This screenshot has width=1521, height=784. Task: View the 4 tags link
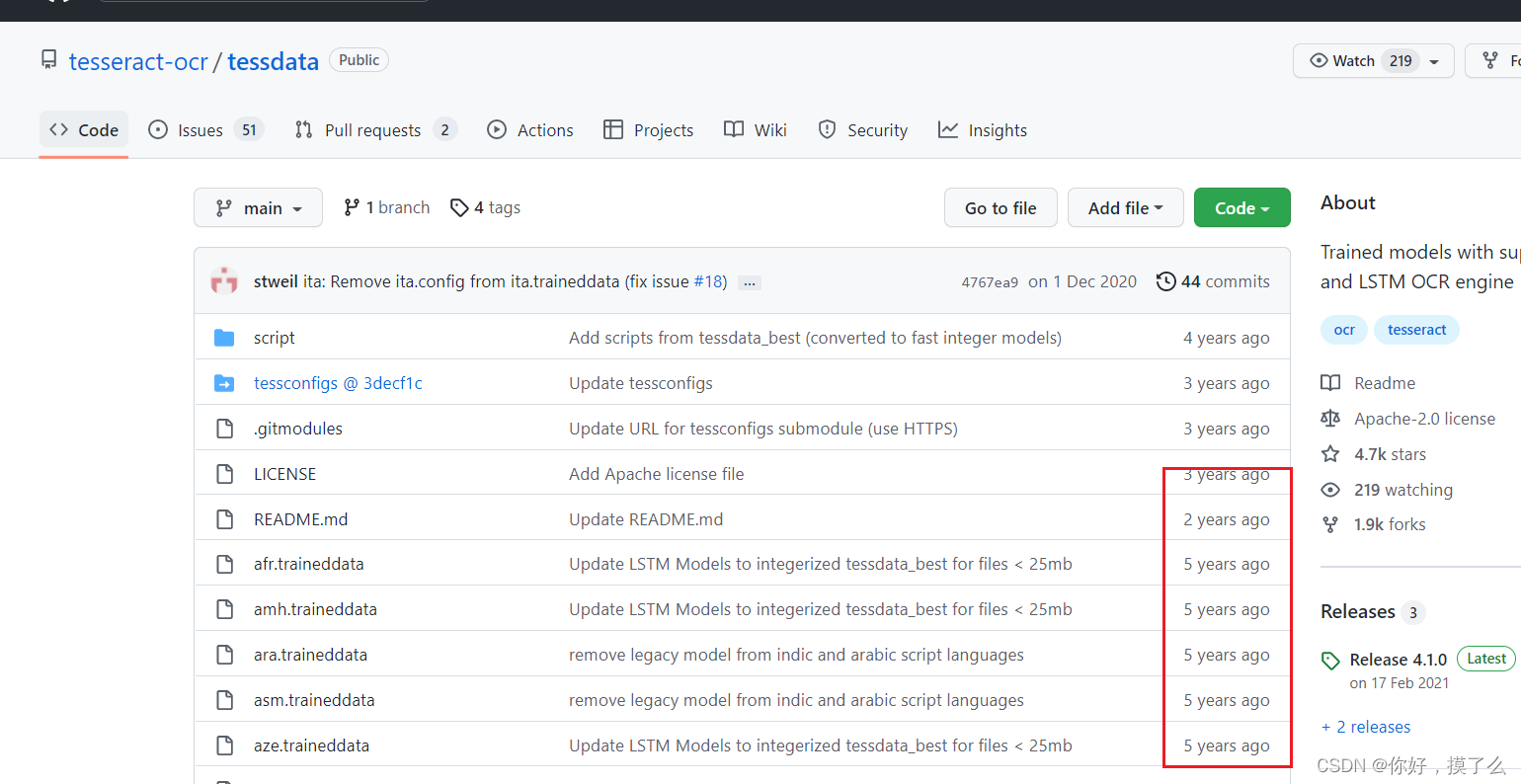(x=485, y=207)
